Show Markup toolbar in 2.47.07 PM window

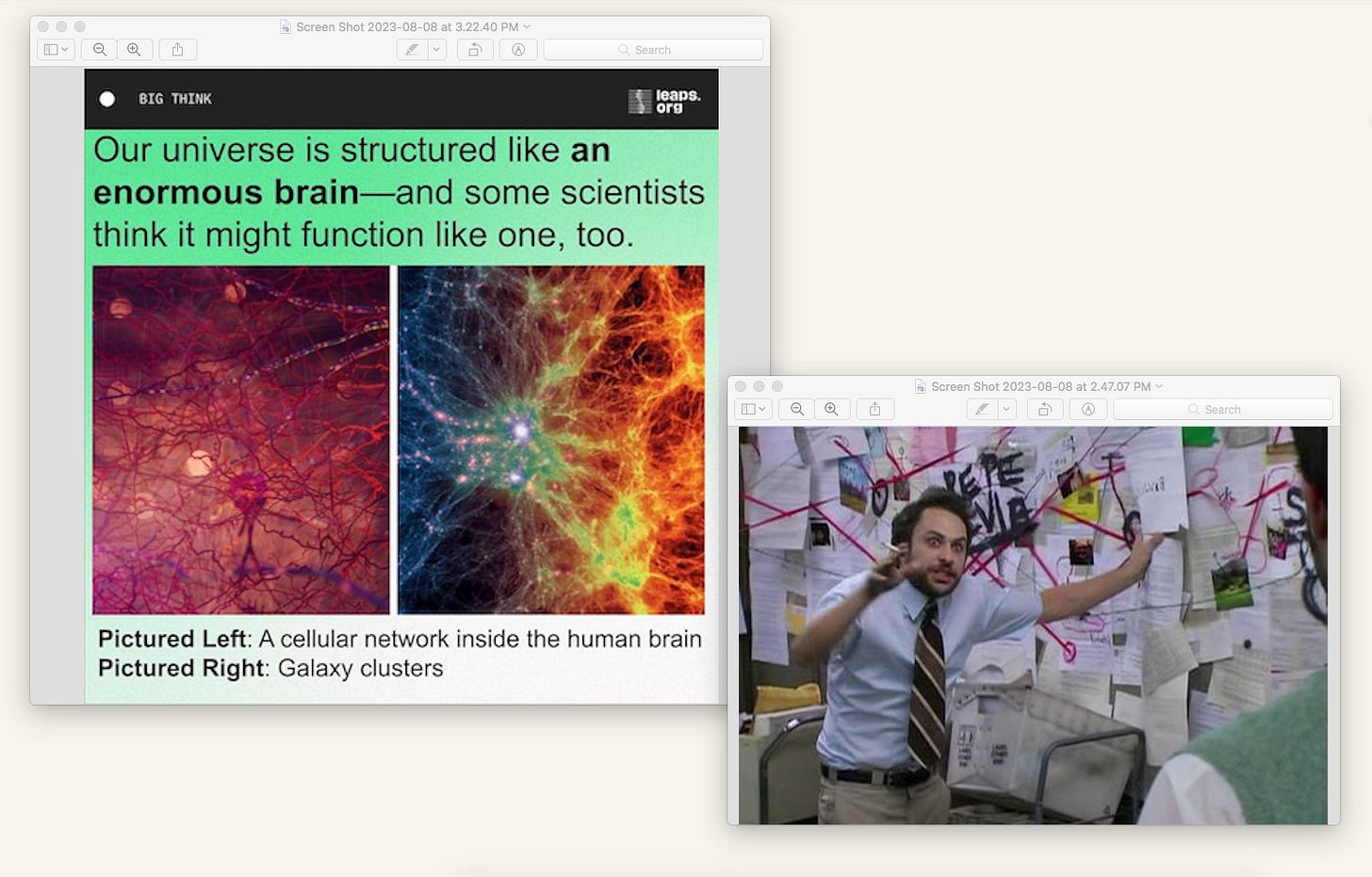click(x=1088, y=409)
